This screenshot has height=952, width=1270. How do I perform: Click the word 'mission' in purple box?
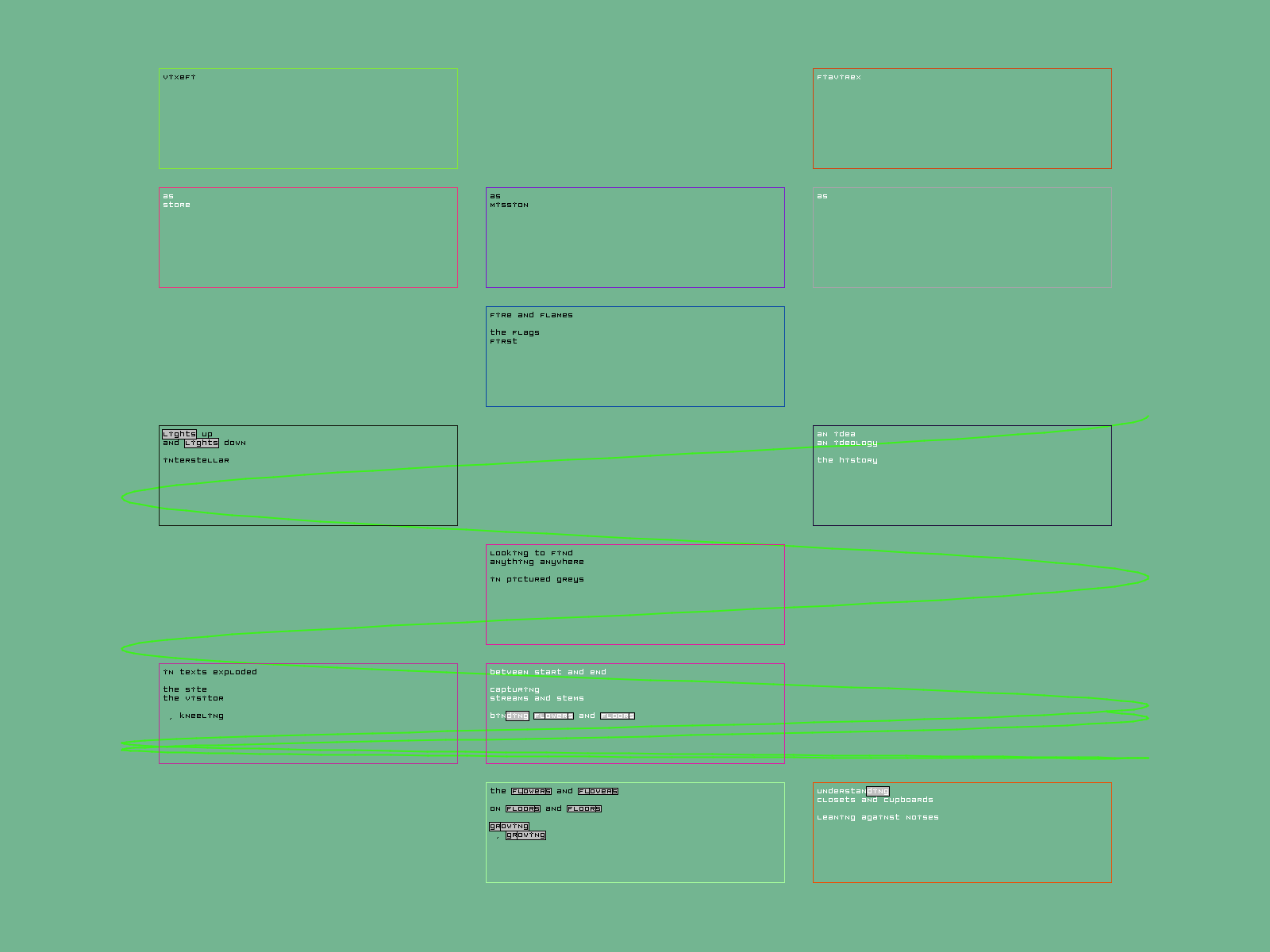(509, 205)
